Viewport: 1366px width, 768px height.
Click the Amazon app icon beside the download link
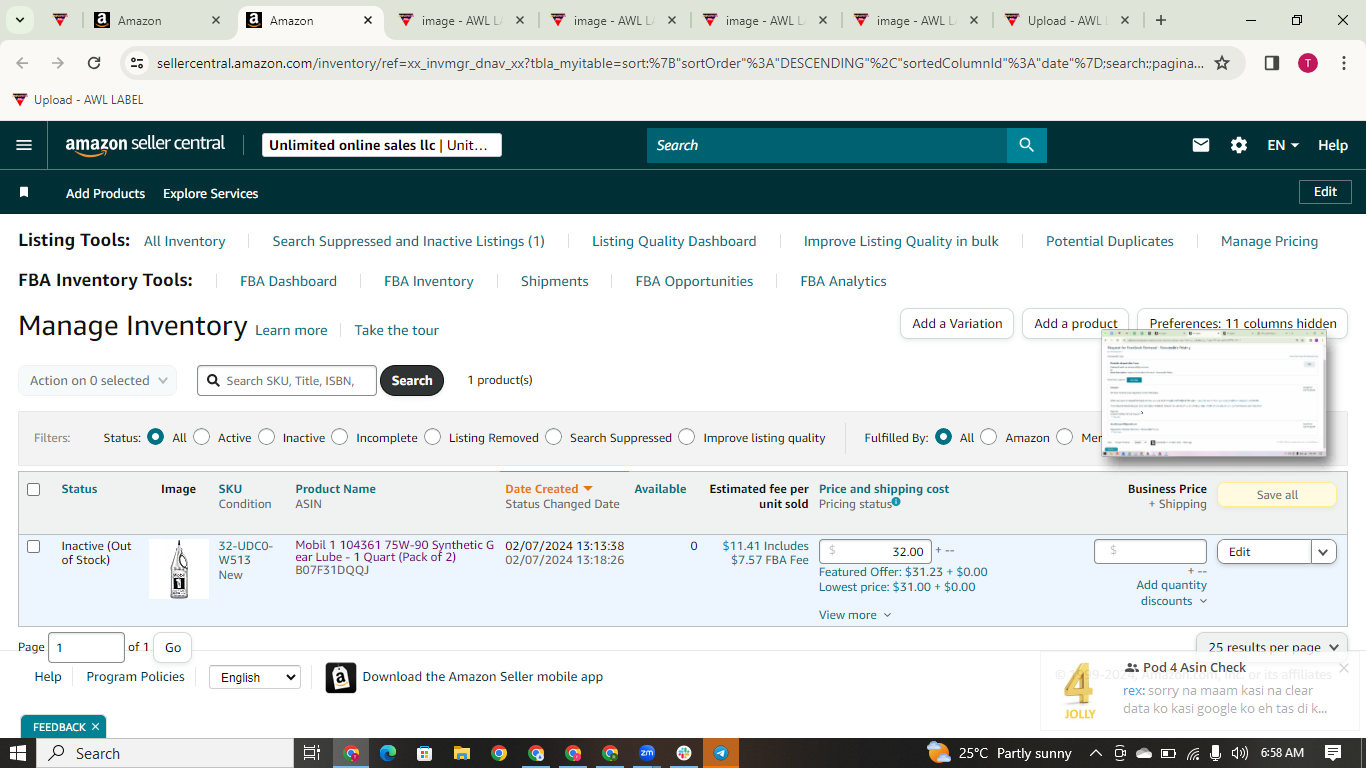pos(341,677)
